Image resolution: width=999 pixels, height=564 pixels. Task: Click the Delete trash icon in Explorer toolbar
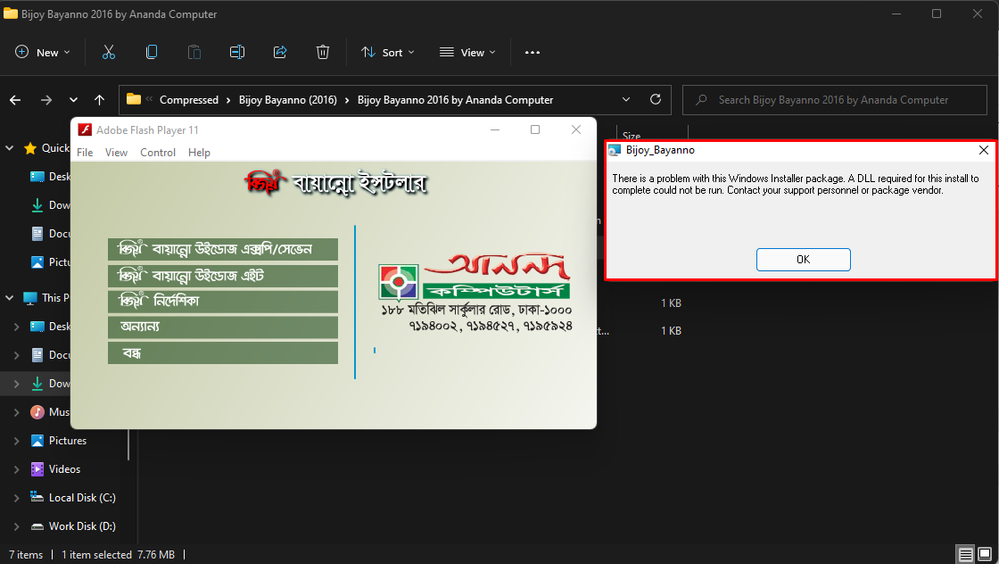pyautogui.click(x=323, y=52)
